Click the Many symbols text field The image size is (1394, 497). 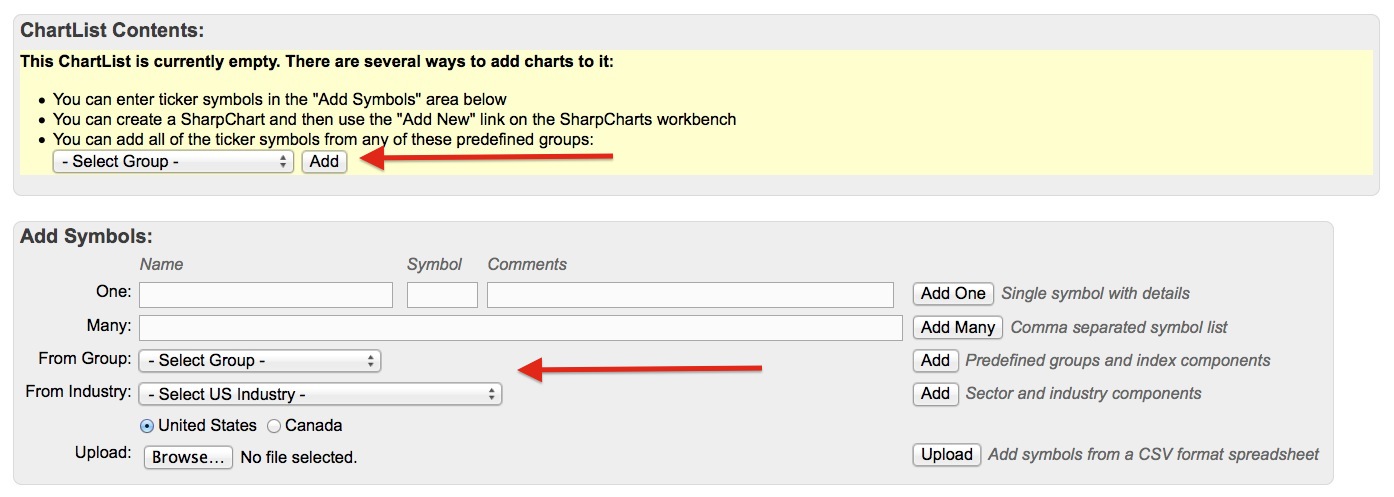pos(521,327)
